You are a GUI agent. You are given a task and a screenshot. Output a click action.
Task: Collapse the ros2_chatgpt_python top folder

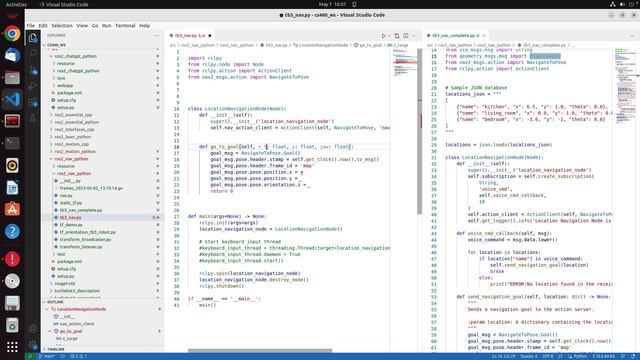(102, 56)
